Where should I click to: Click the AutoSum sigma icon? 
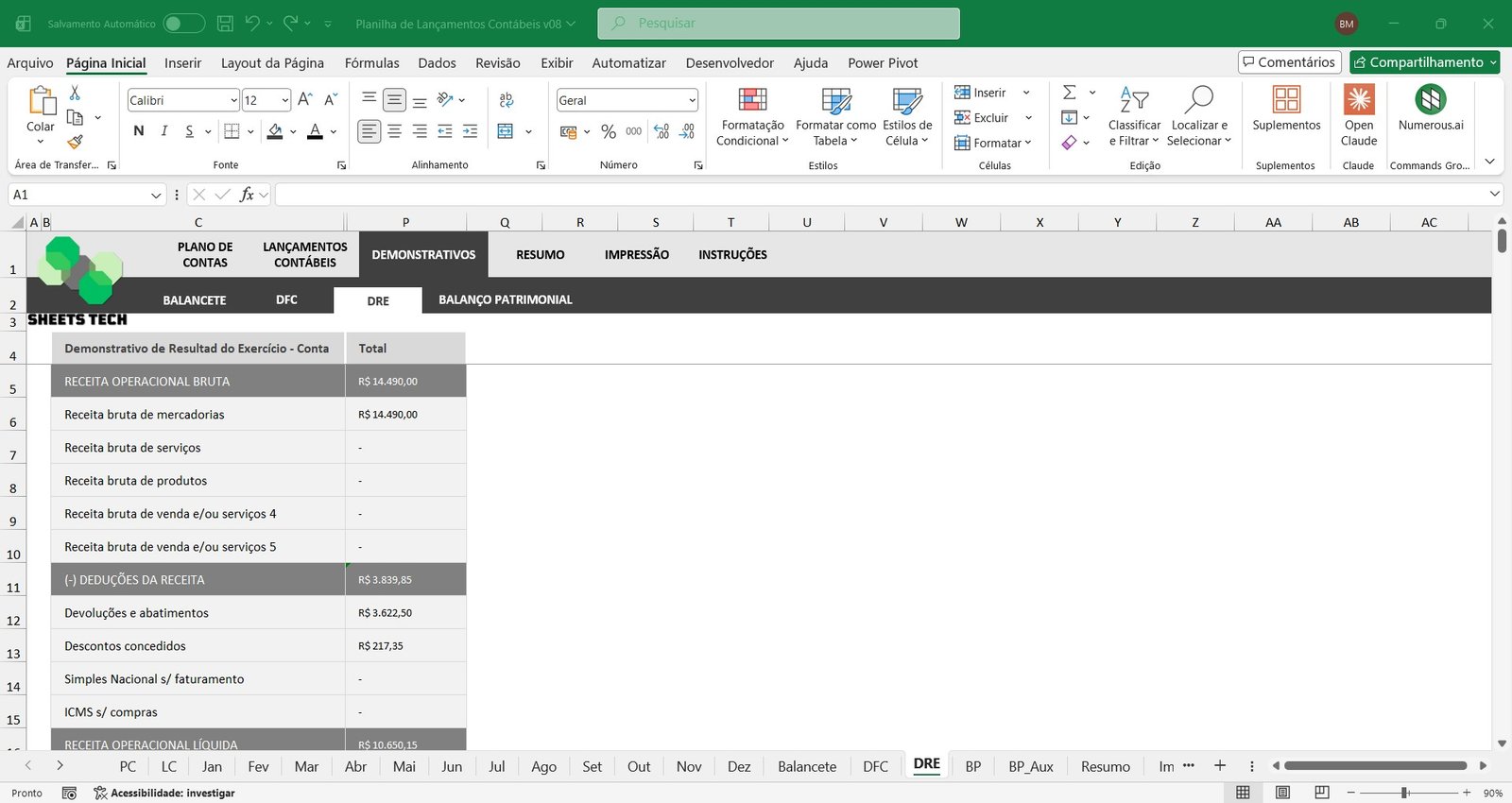(1070, 93)
